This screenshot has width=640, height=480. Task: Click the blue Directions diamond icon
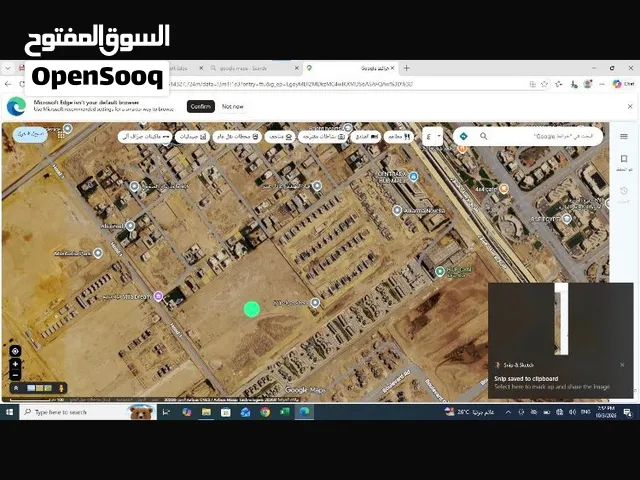pos(464,136)
